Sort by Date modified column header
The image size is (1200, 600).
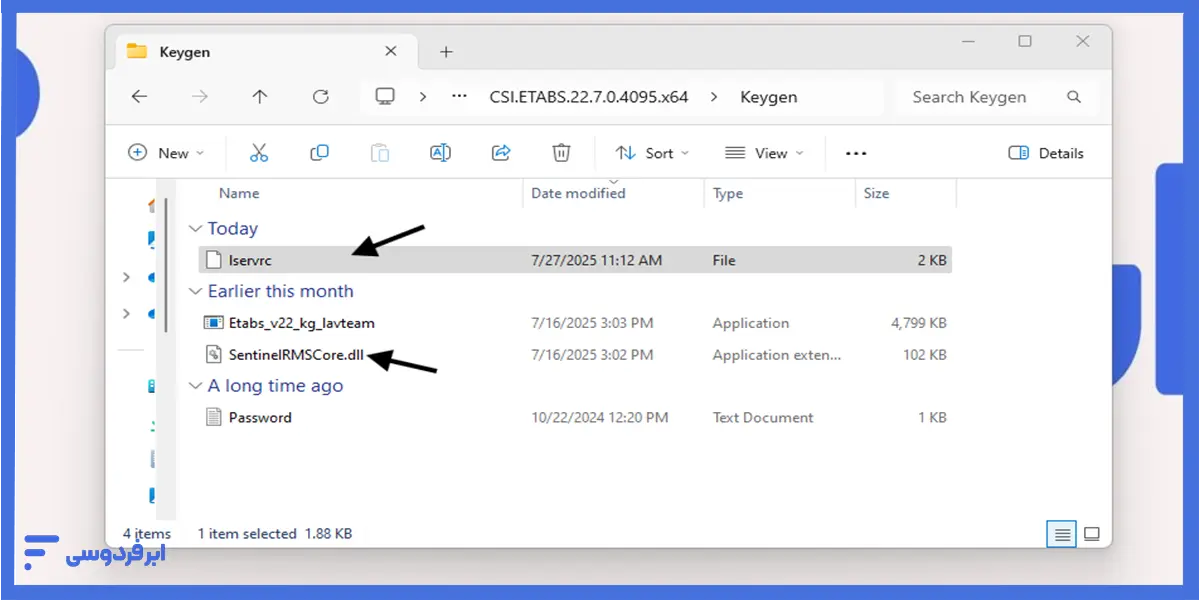pos(578,194)
